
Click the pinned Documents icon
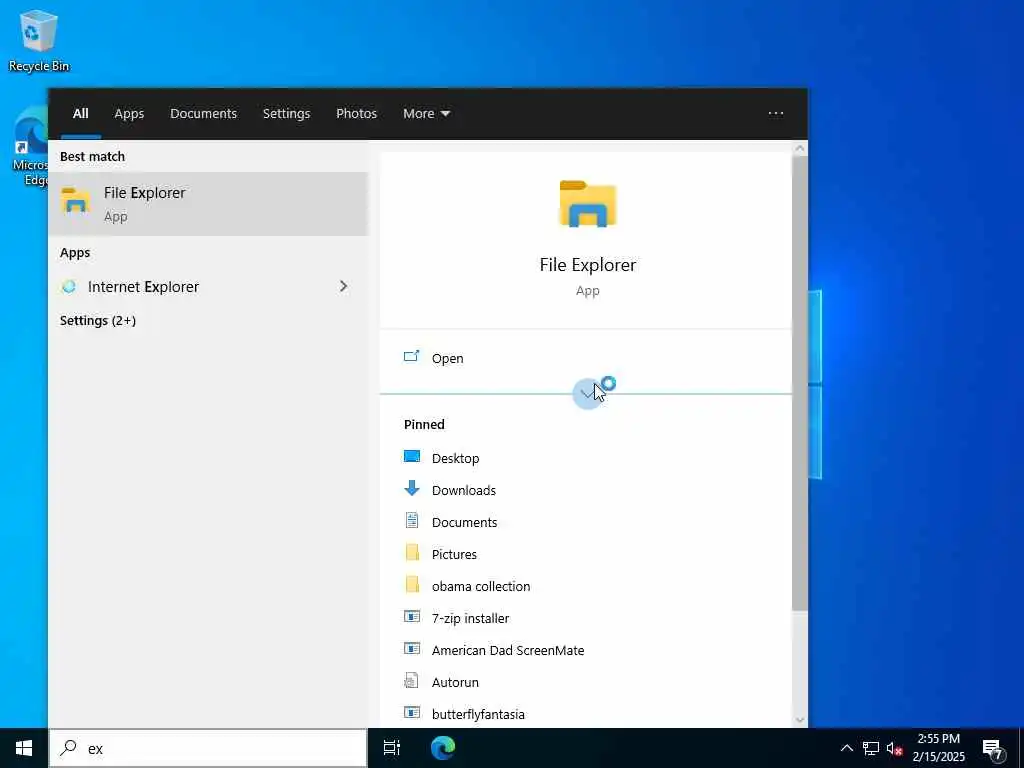click(x=412, y=520)
